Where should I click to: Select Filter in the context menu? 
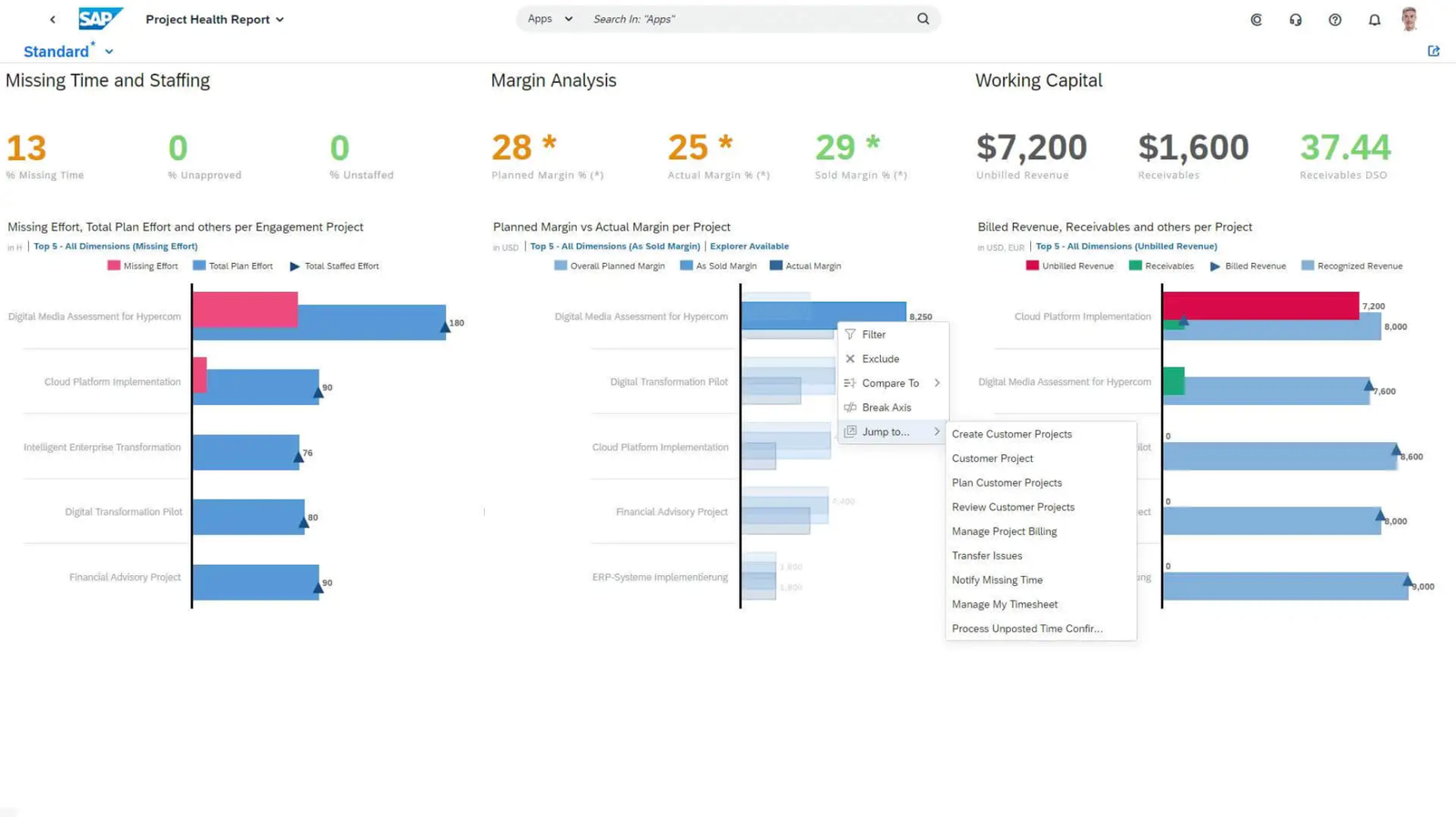click(x=874, y=335)
